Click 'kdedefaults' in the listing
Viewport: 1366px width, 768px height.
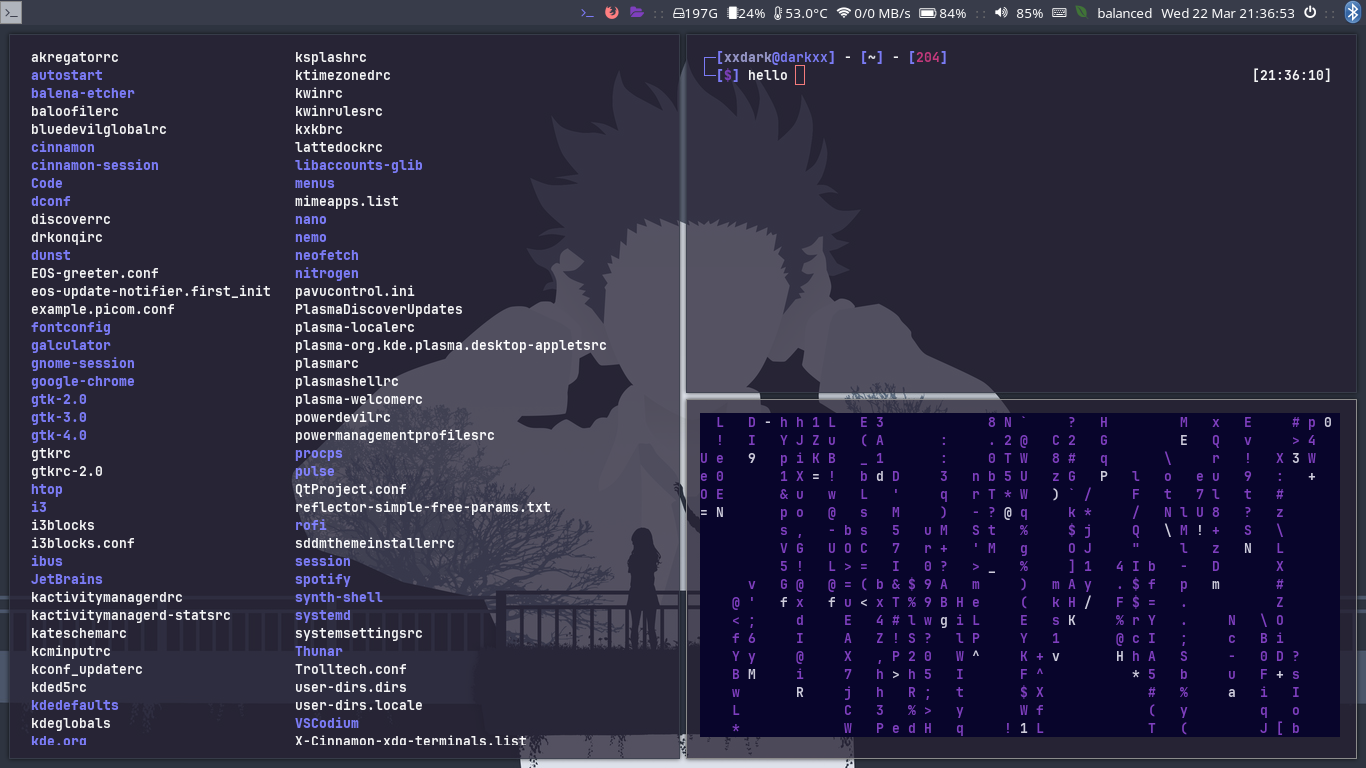point(75,705)
